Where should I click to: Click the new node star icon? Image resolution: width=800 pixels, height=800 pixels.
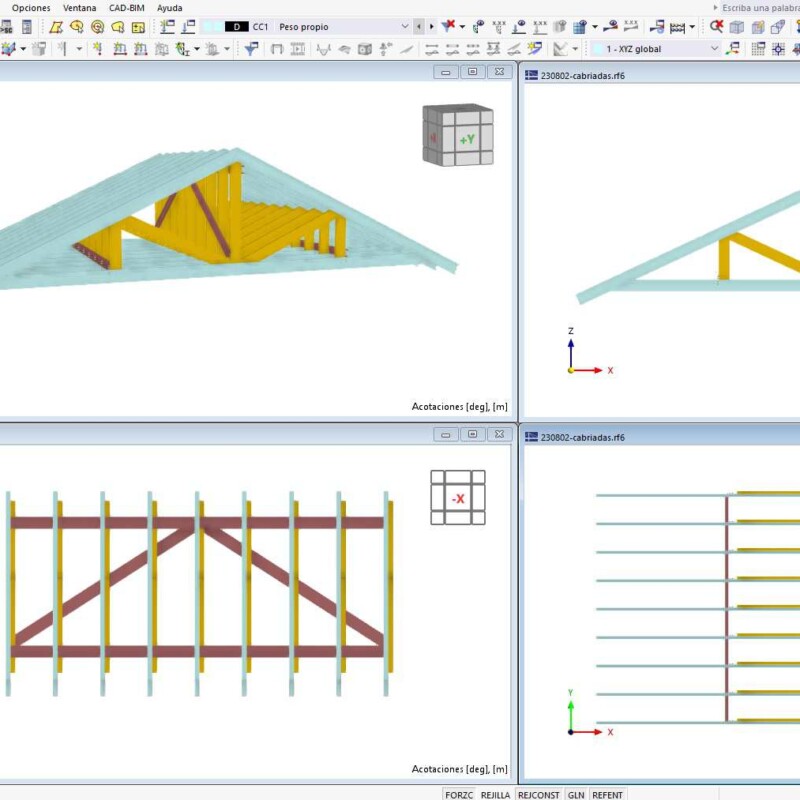pyautogui.click(x=97, y=49)
